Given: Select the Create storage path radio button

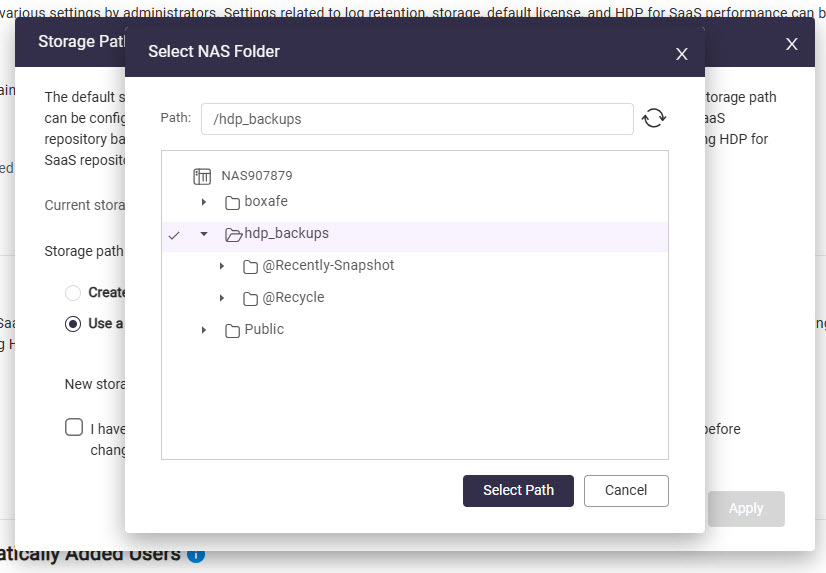Looking at the screenshot, I should click(73, 292).
